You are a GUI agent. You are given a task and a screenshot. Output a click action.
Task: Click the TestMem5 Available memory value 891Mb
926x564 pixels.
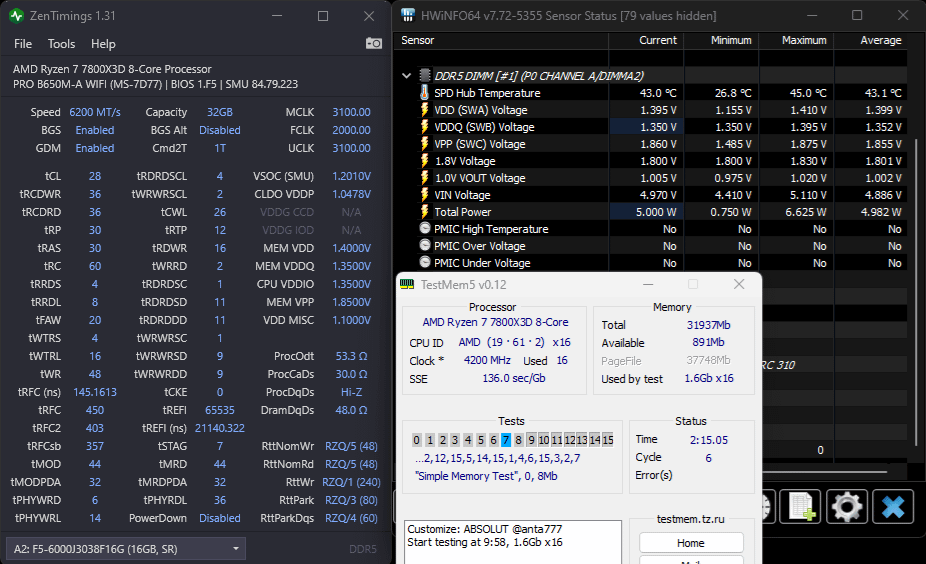(708, 342)
